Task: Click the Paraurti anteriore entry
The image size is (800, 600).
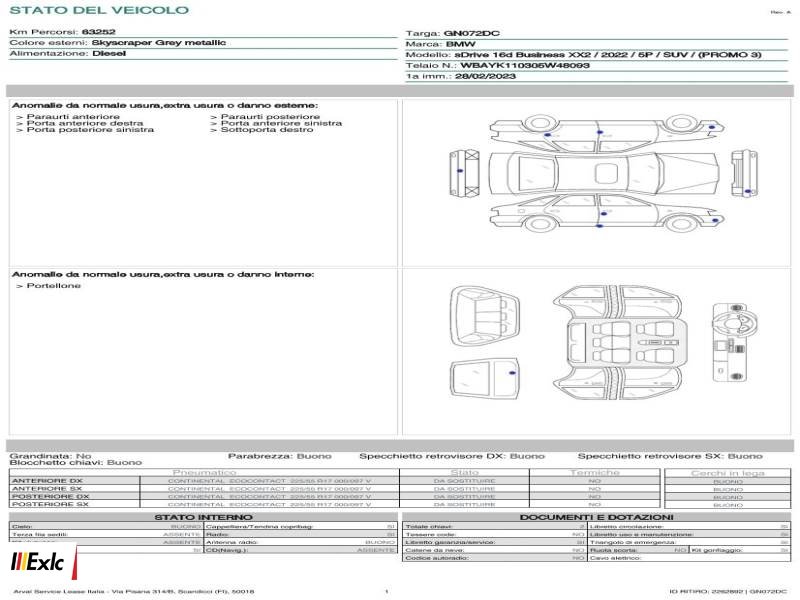Action: click(68, 117)
